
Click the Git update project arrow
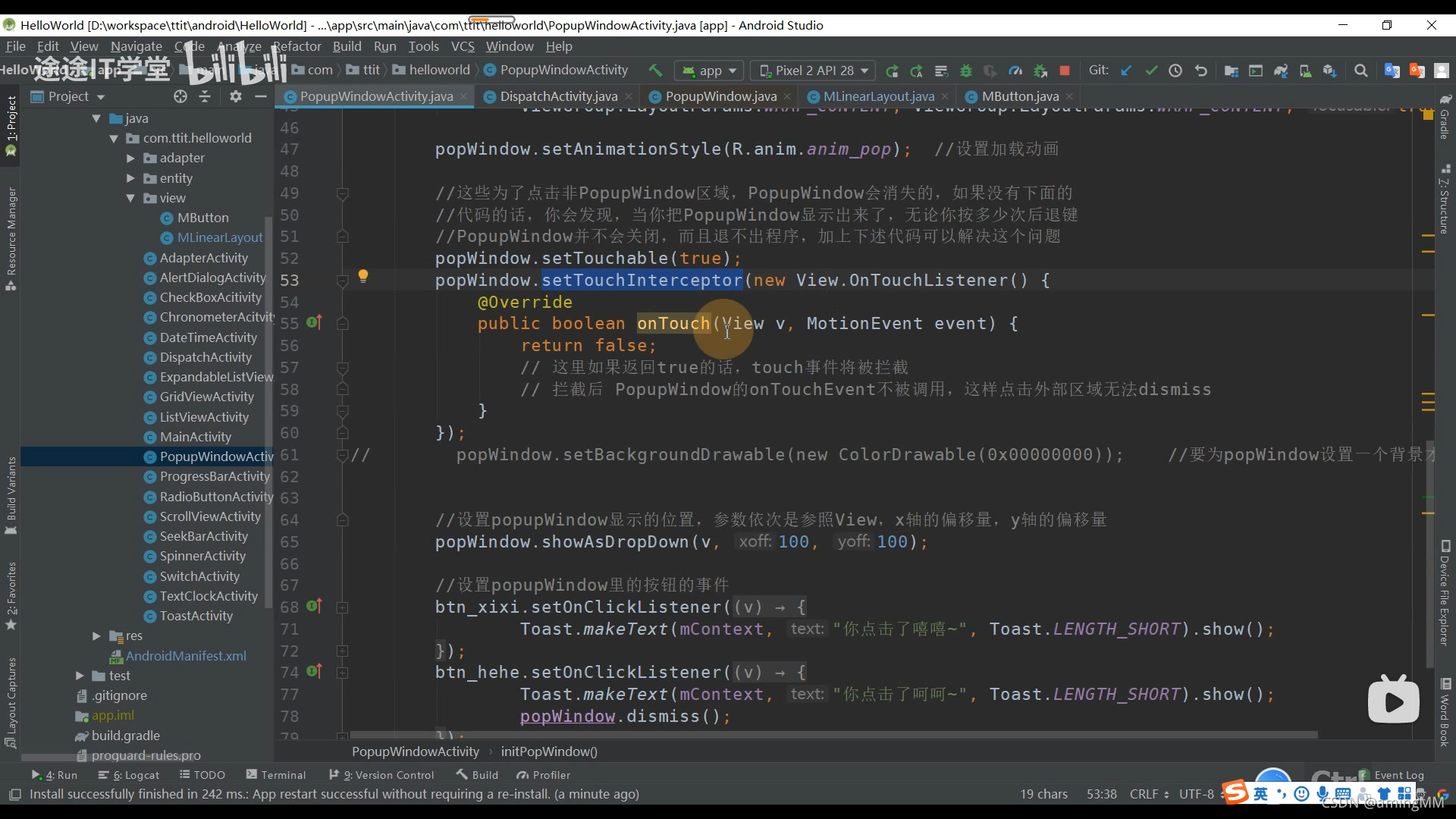click(x=1126, y=71)
